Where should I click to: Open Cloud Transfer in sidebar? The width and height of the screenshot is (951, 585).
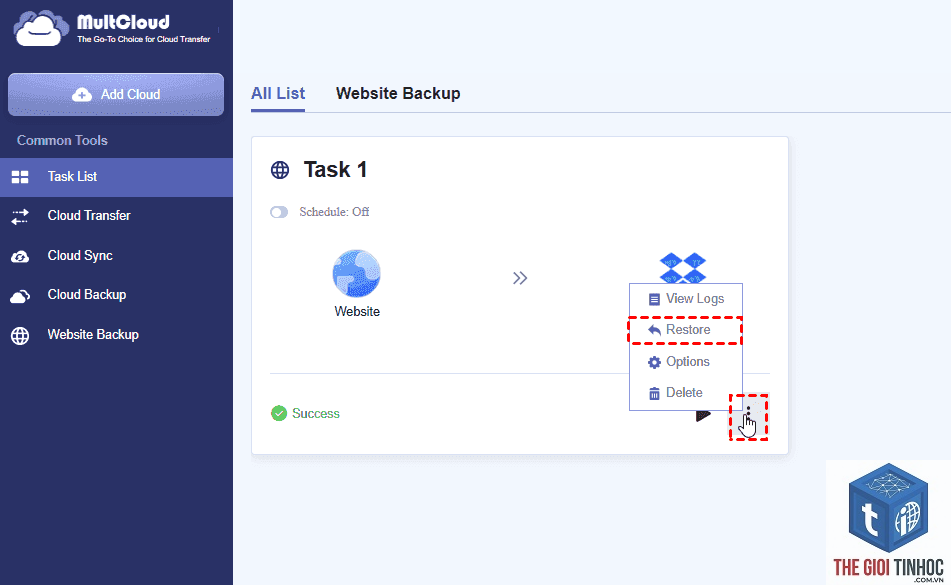click(x=116, y=216)
